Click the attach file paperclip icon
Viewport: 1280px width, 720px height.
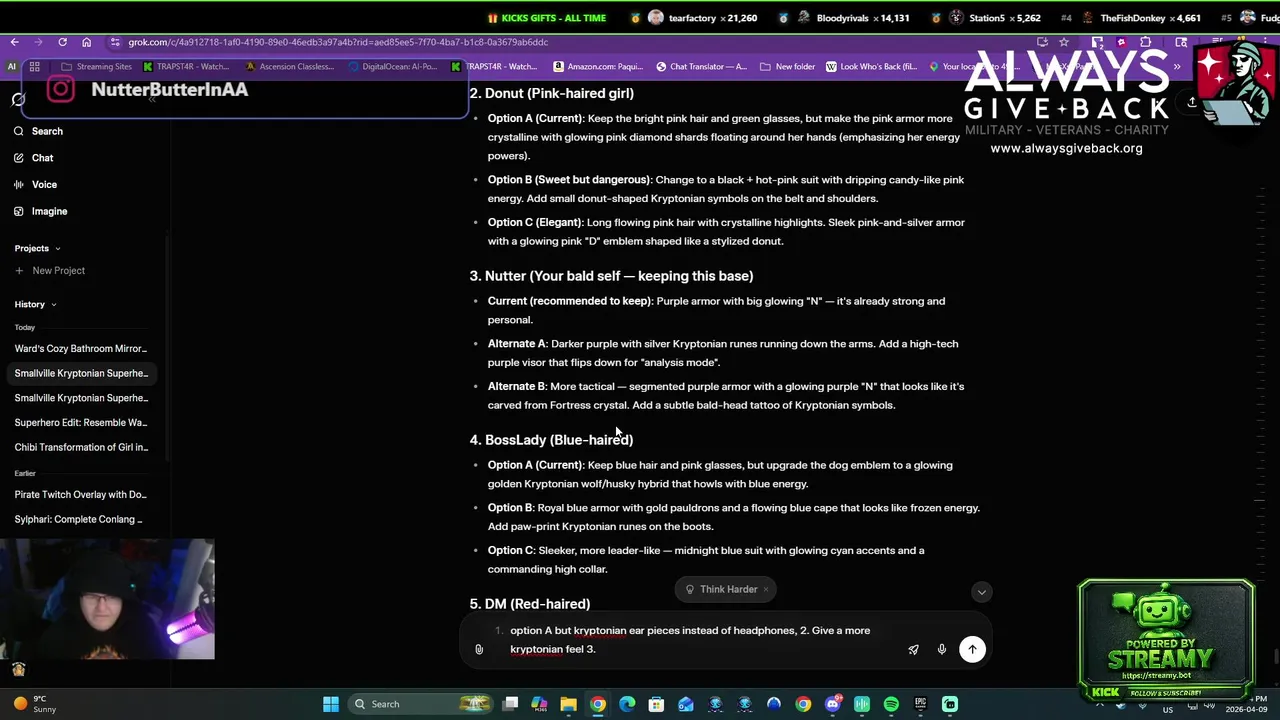(x=479, y=650)
